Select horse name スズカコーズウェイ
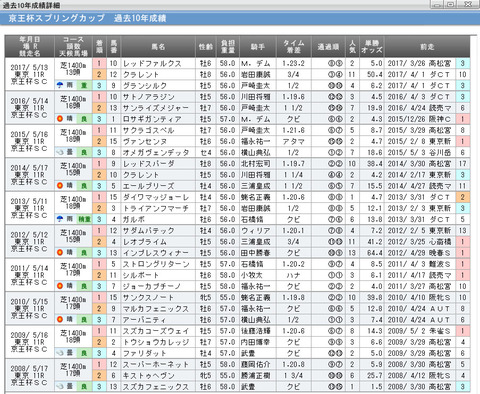Screen dimensions: 480x394 156,331
